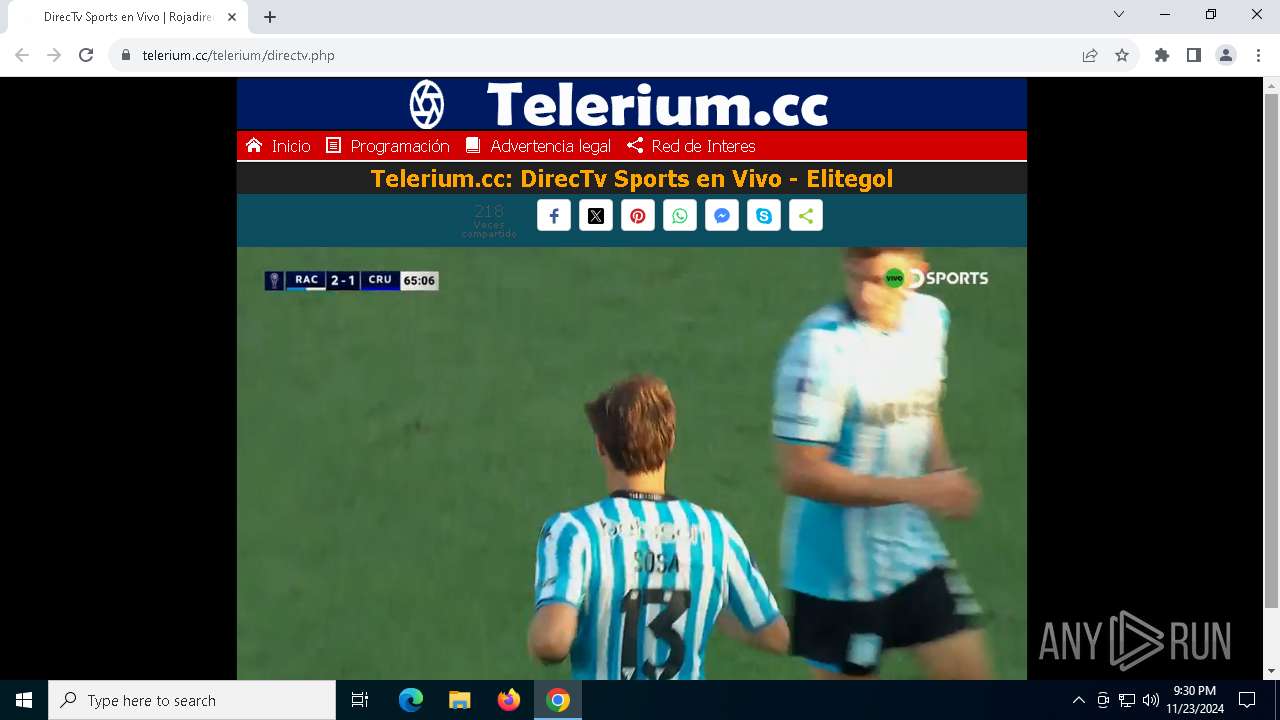The image size is (1280, 720).
Task: Open the Chrome profile avatar menu
Action: click(x=1226, y=55)
